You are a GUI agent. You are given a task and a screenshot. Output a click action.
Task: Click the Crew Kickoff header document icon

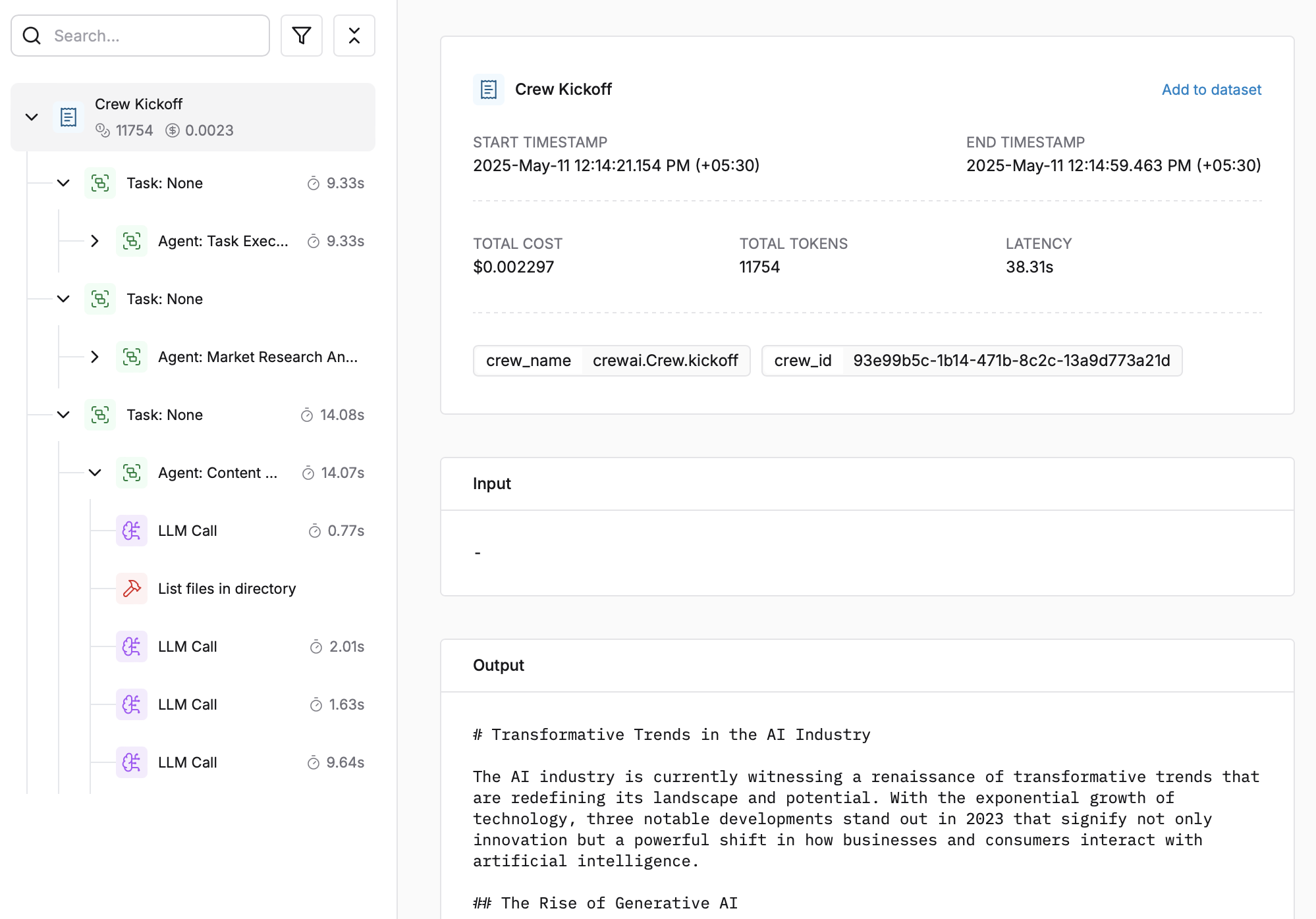click(x=489, y=90)
